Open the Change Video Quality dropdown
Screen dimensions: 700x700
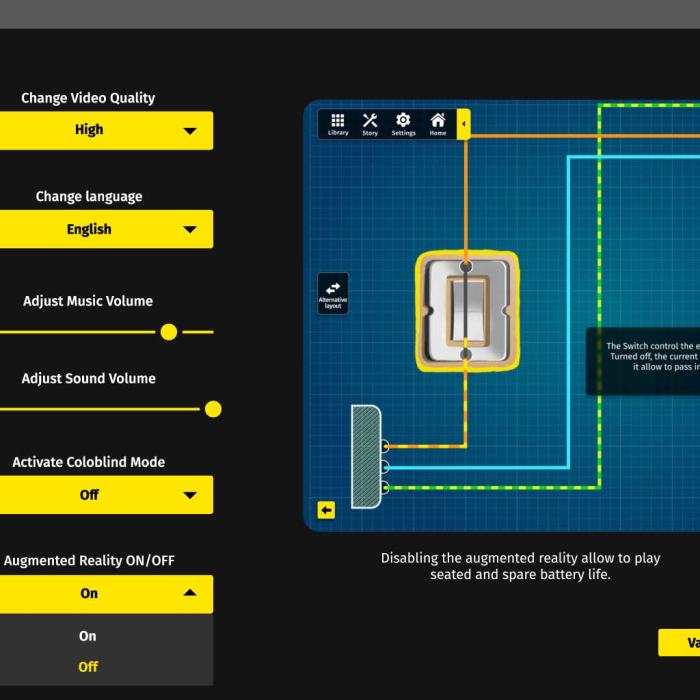(105, 130)
